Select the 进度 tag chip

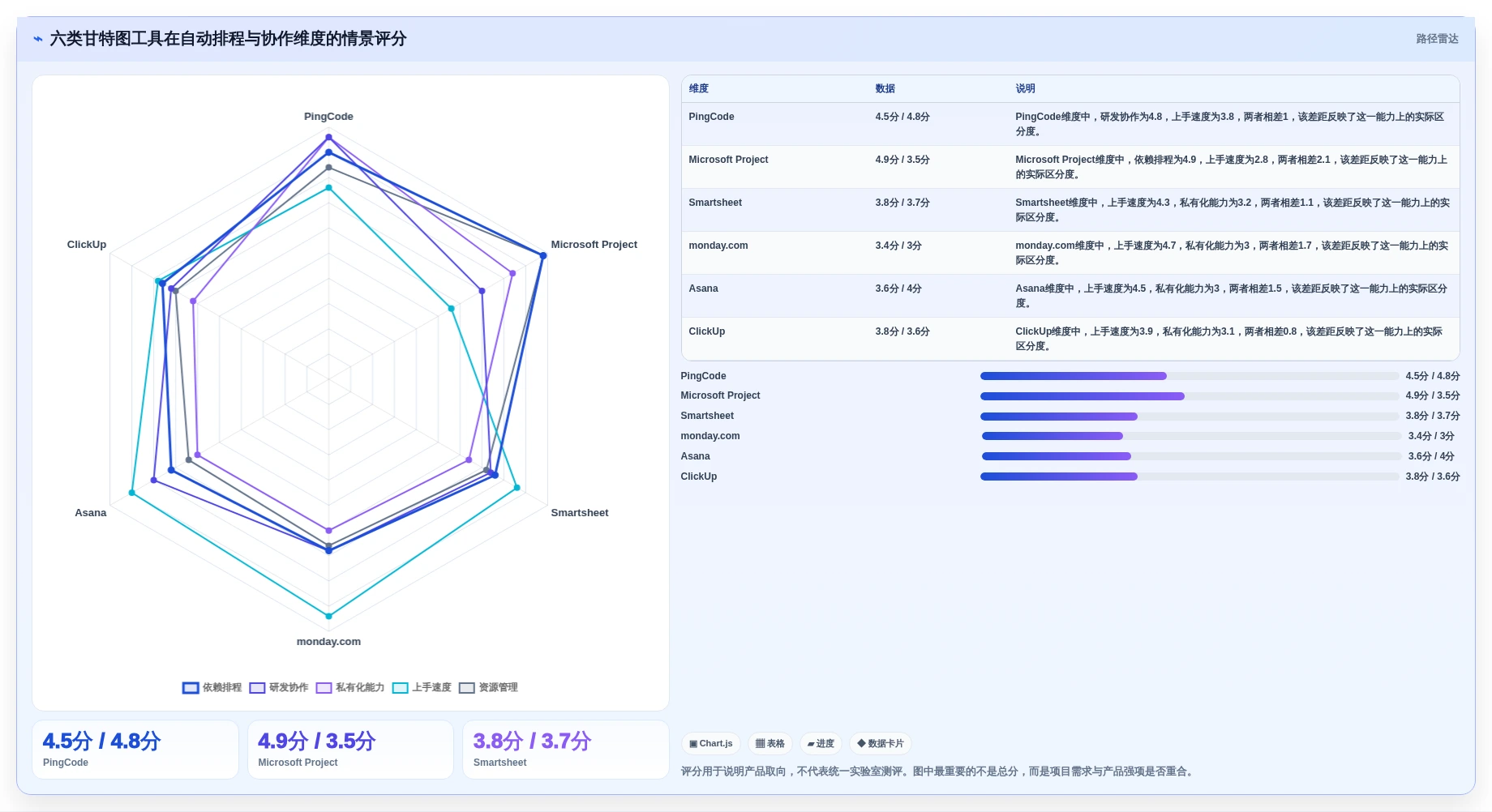click(821, 744)
